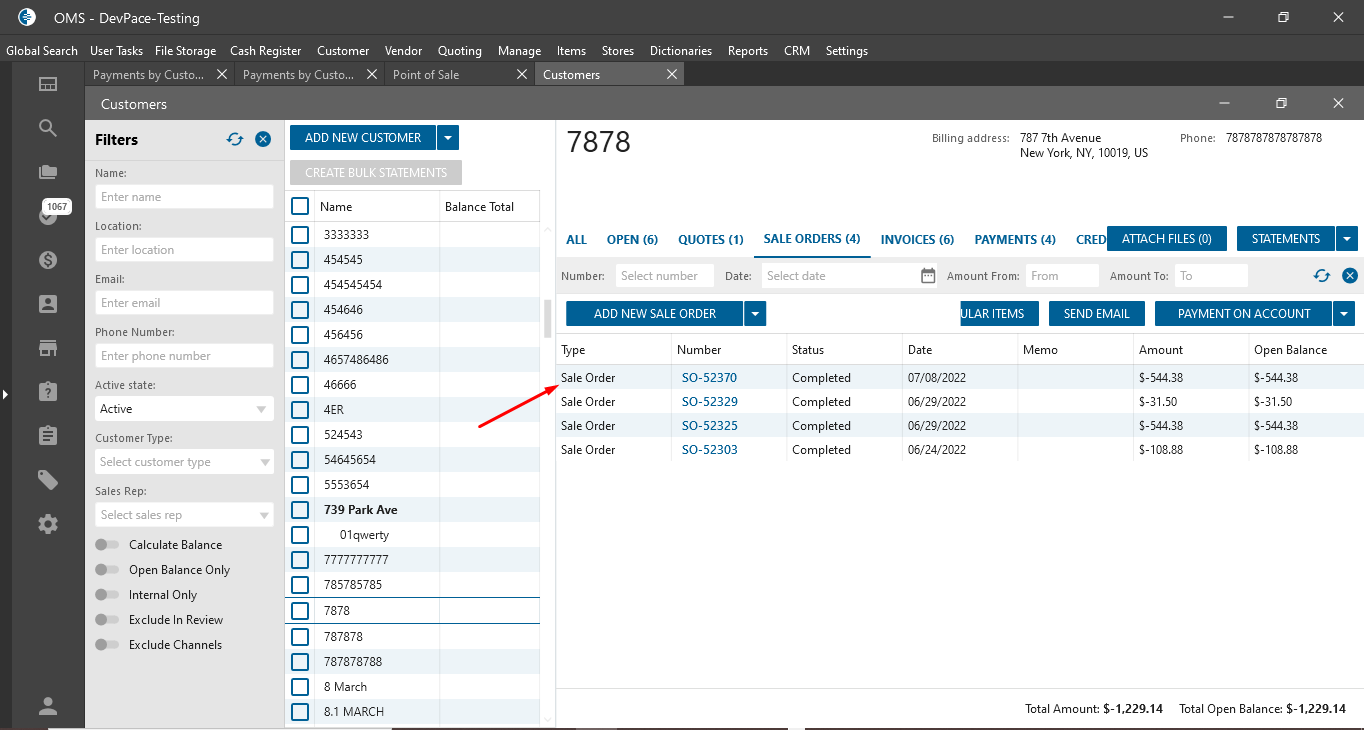Expand the sidebar with the white arrow

[5, 395]
